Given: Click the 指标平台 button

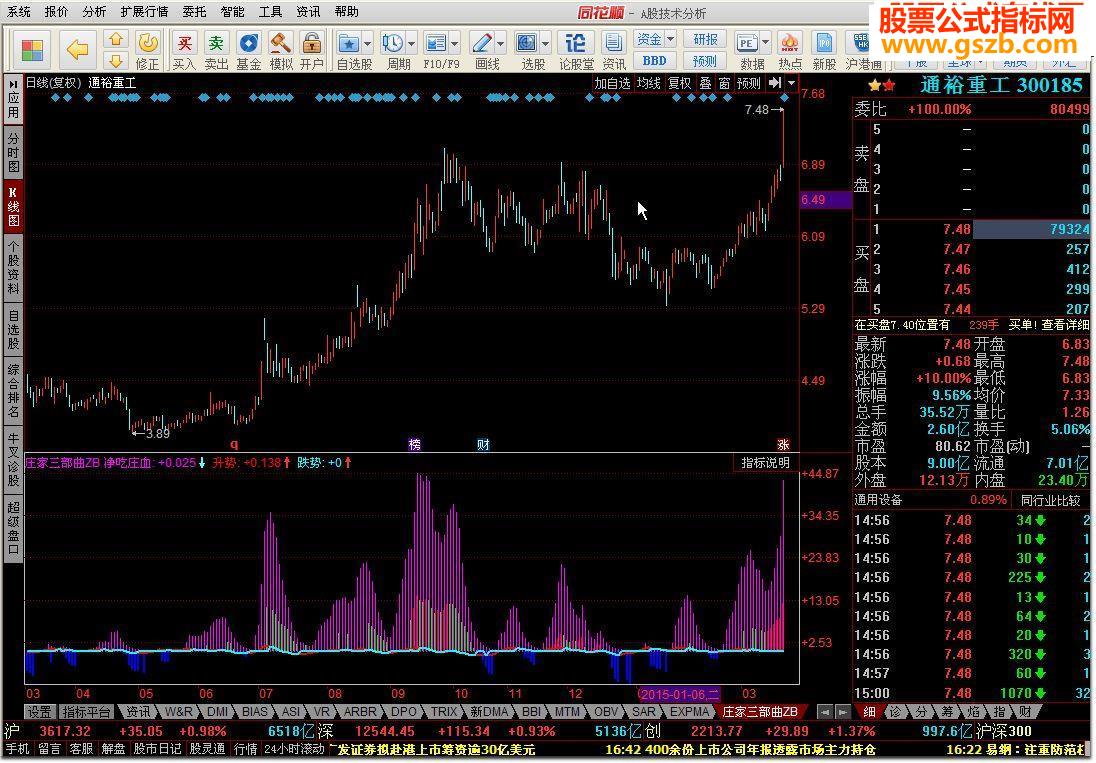Looking at the screenshot, I should (87, 712).
